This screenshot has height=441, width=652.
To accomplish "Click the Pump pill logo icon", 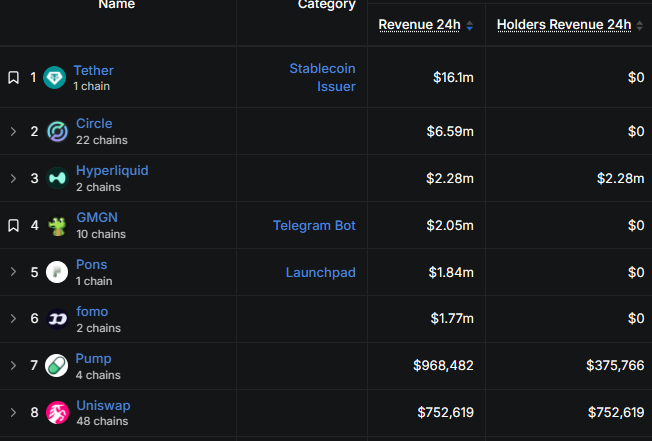I will [x=57, y=366].
